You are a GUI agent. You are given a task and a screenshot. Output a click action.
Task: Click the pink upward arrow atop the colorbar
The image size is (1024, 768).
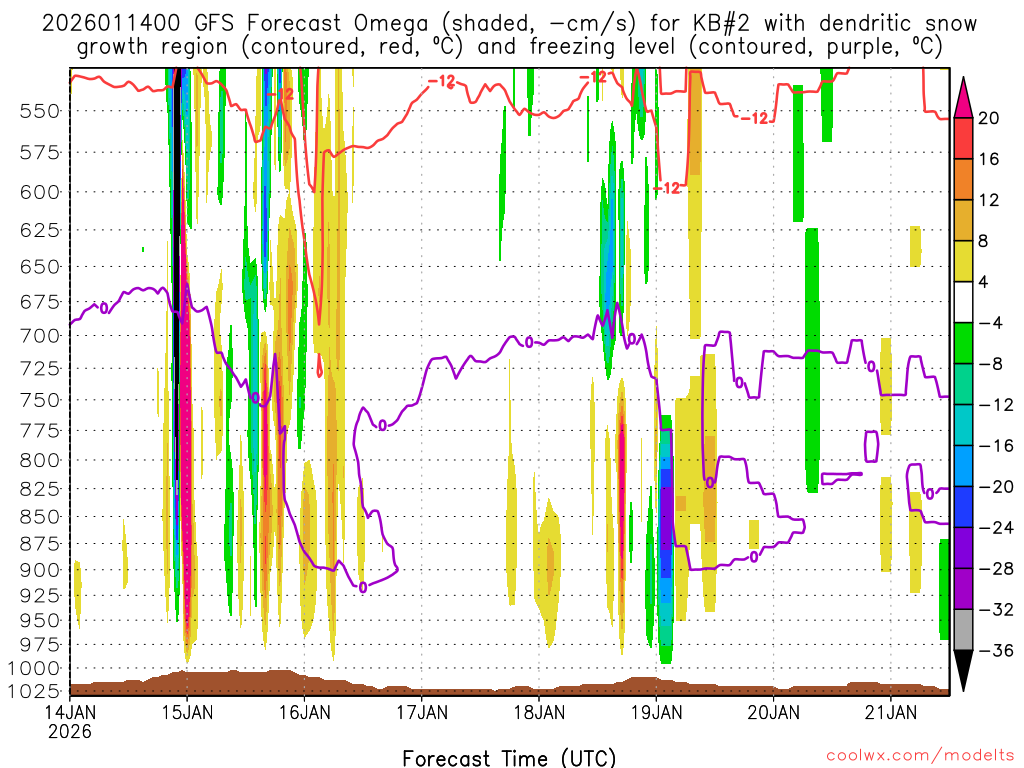point(963,98)
